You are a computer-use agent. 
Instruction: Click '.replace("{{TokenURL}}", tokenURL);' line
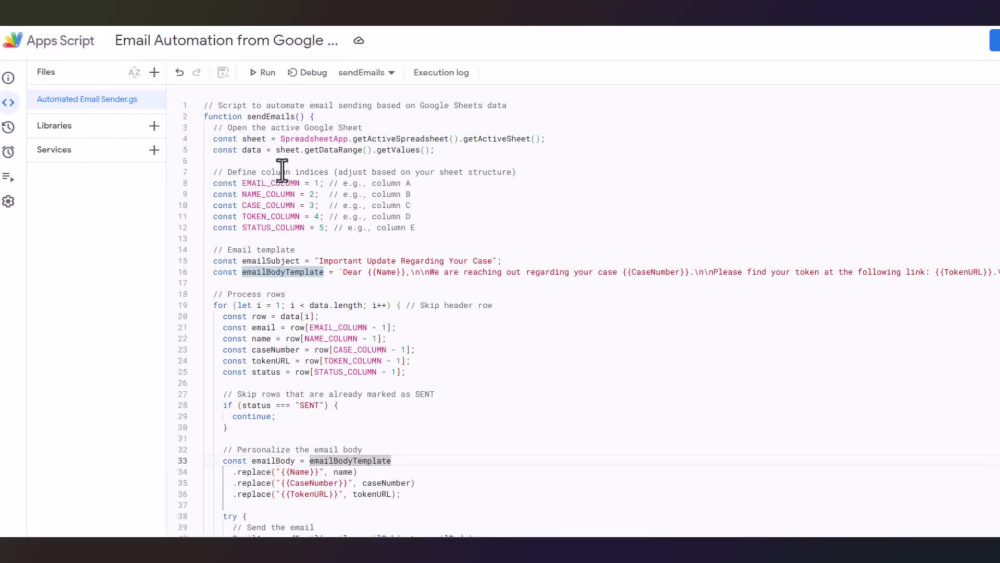(x=316, y=494)
